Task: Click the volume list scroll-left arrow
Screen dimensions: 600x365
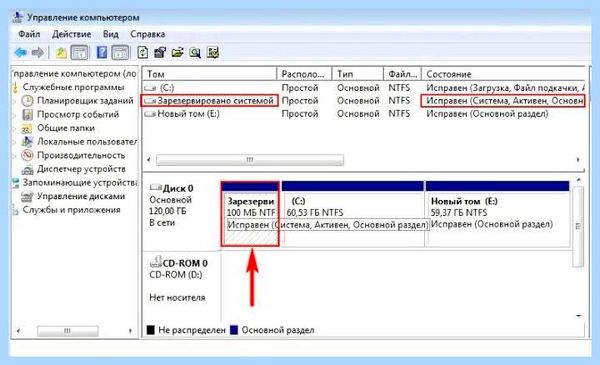Action: point(149,160)
